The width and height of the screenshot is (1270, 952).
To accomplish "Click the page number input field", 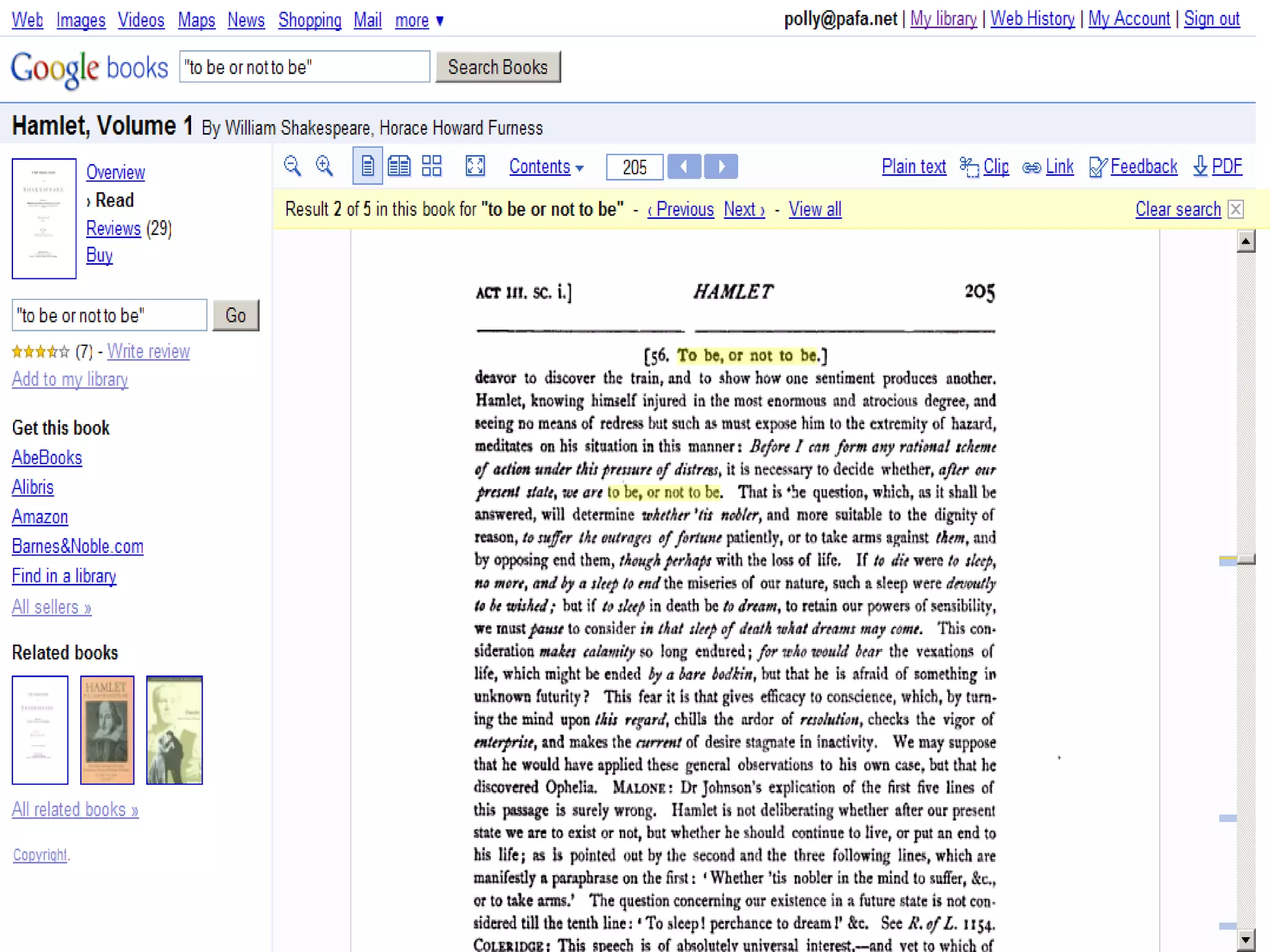I will (634, 167).
